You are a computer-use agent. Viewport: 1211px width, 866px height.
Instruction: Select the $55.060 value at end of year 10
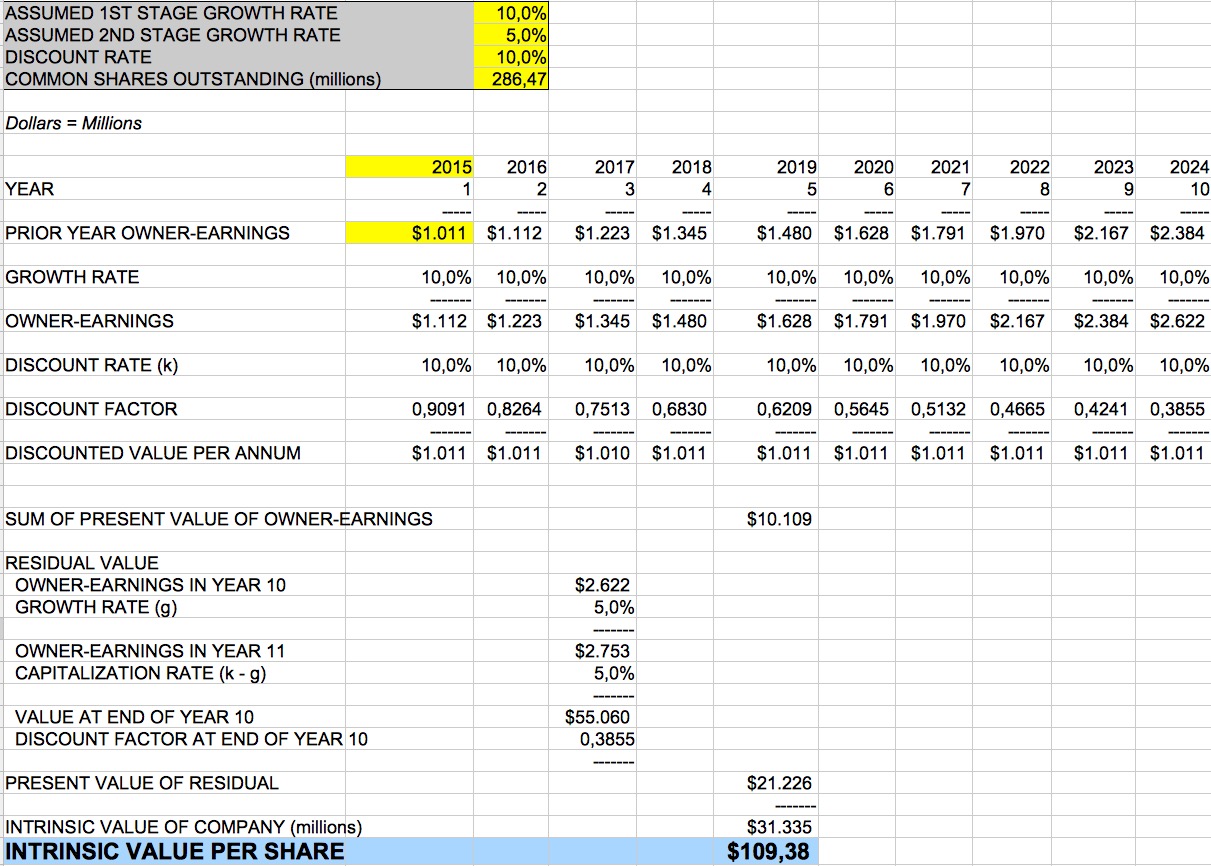pyautogui.click(x=597, y=717)
